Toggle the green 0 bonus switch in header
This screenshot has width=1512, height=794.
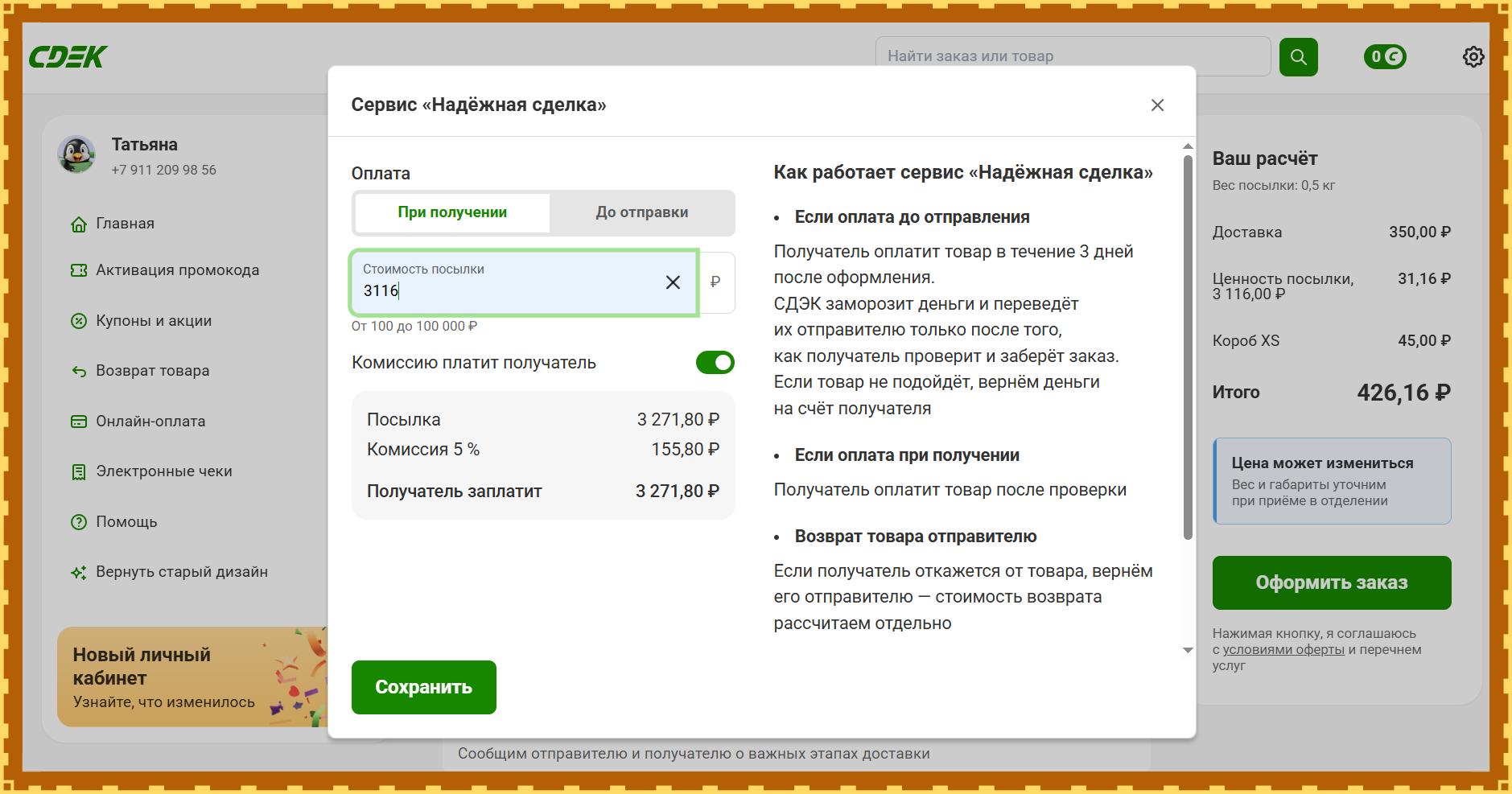[x=1384, y=57]
